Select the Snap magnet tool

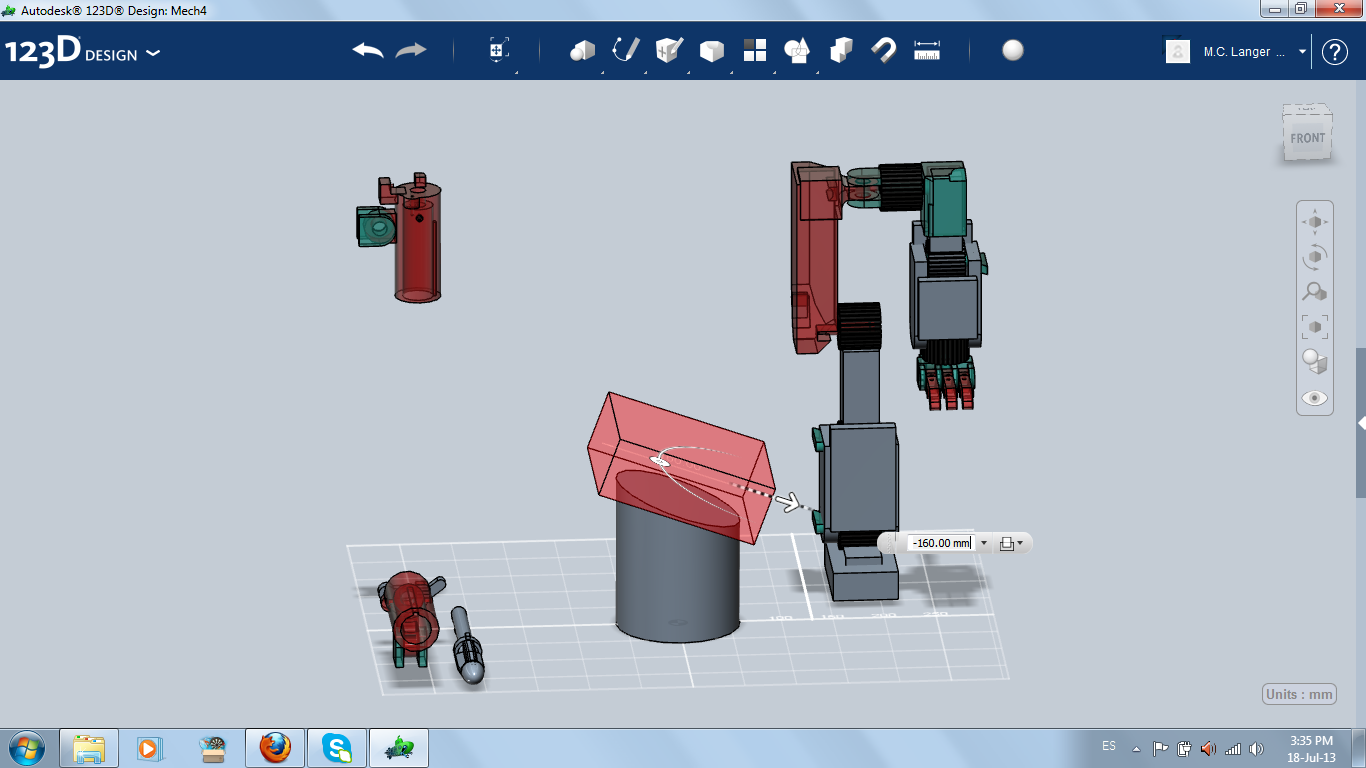coord(885,50)
